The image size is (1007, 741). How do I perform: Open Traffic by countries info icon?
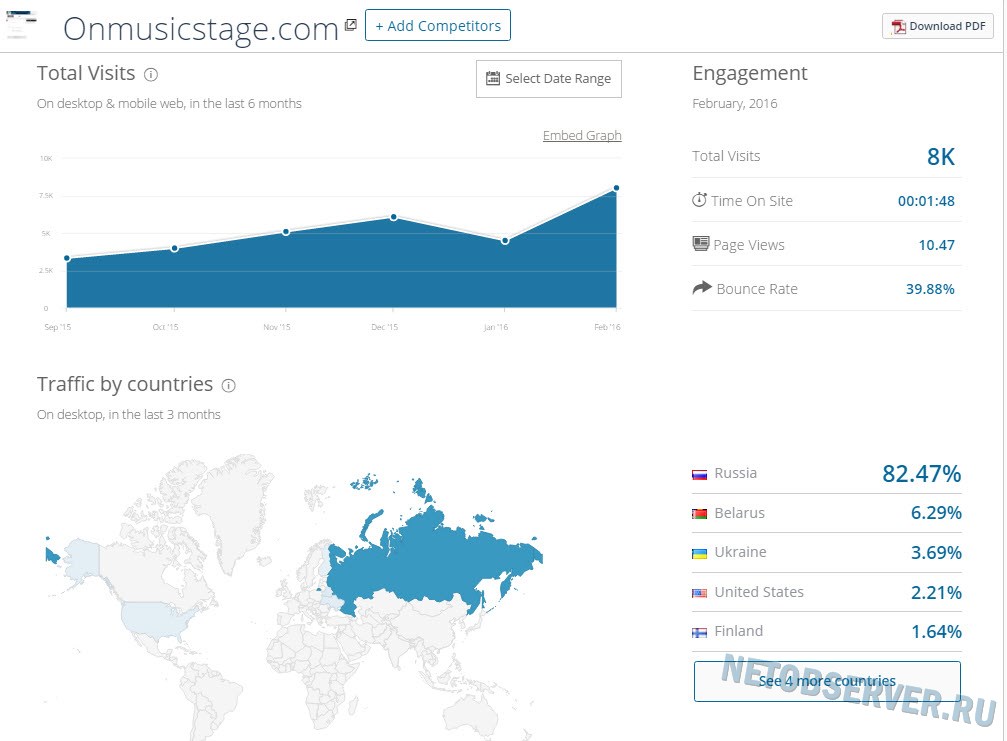pyautogui.click(x=229, y=385)
